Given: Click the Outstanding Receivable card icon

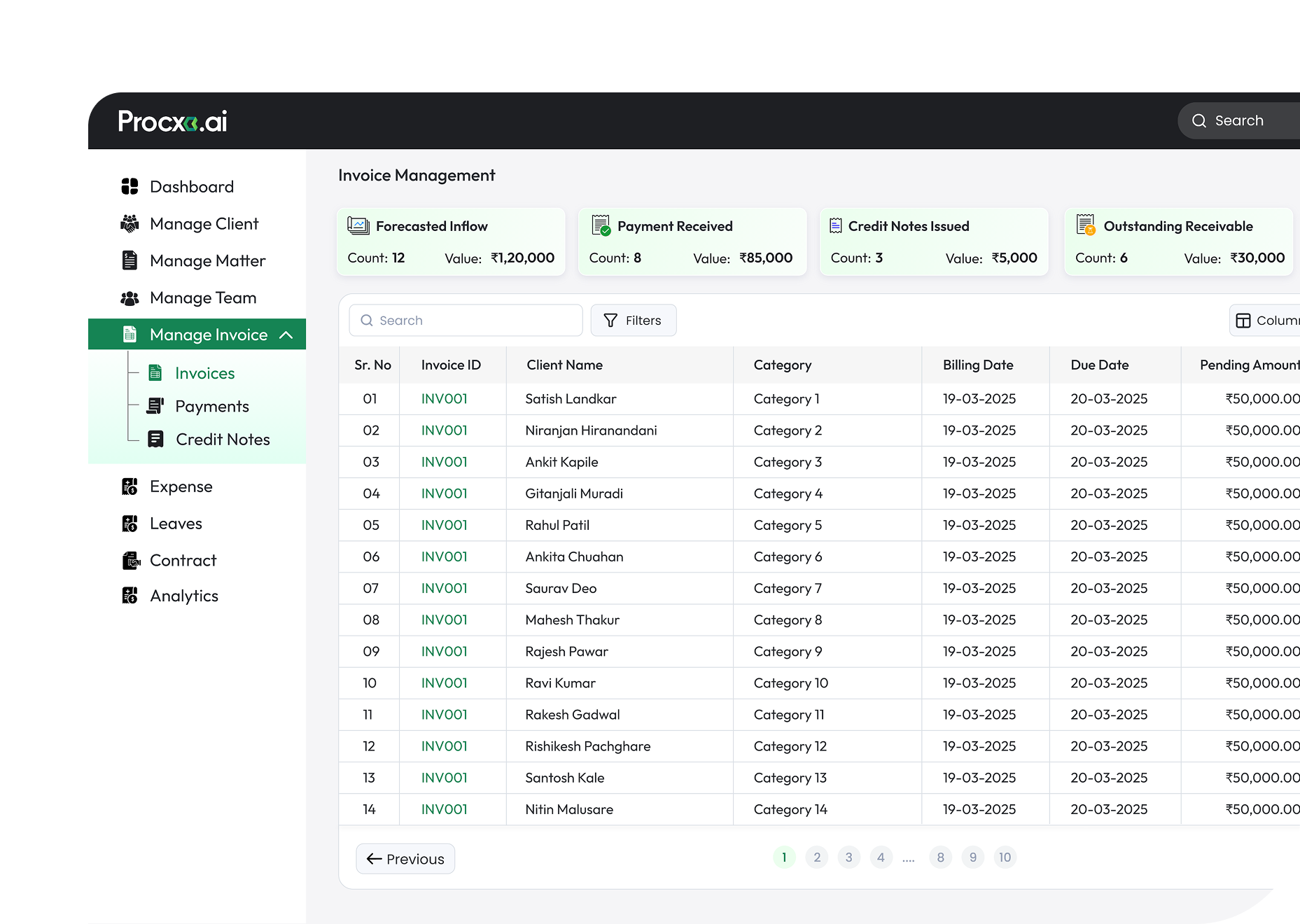Looking at the screenshot, I should click(x=1086, y=225).
